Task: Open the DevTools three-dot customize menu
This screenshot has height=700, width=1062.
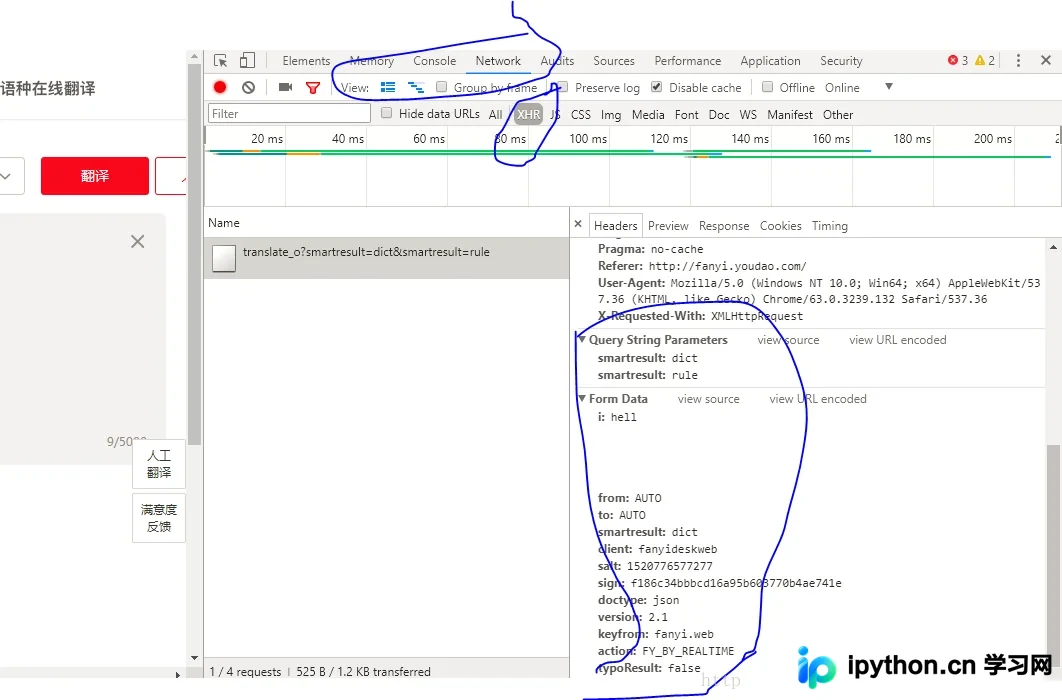Action: (x=1018, y=60)
